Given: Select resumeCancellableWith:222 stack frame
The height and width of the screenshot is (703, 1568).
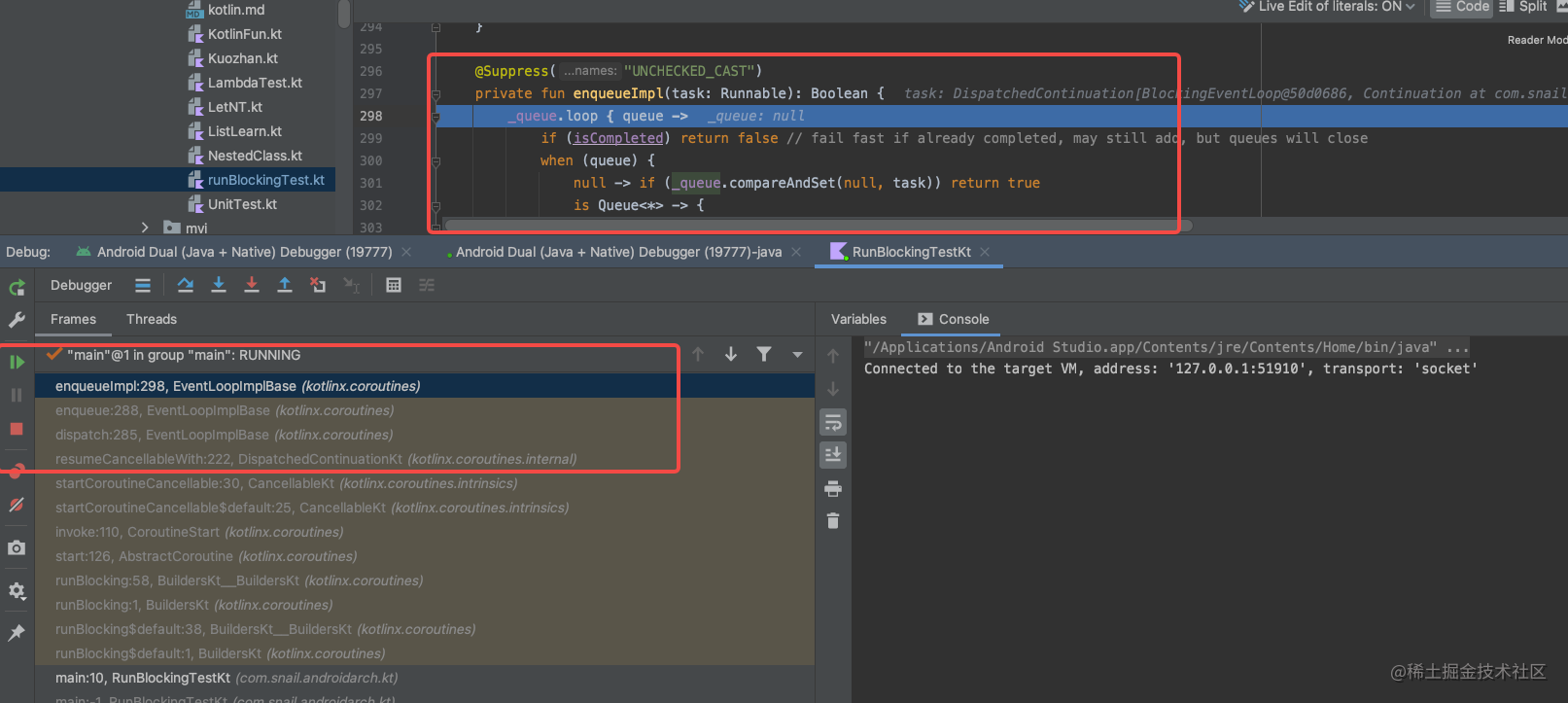Looking at the screenshot, I should (425, 459).
